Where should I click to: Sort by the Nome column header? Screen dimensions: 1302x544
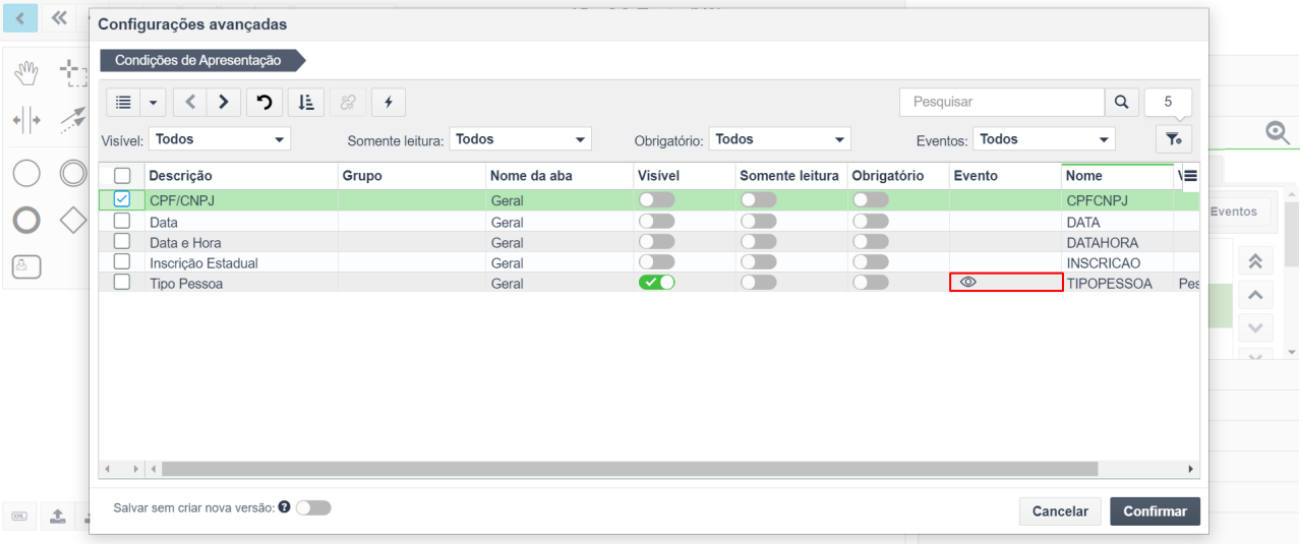[1084, 176]
